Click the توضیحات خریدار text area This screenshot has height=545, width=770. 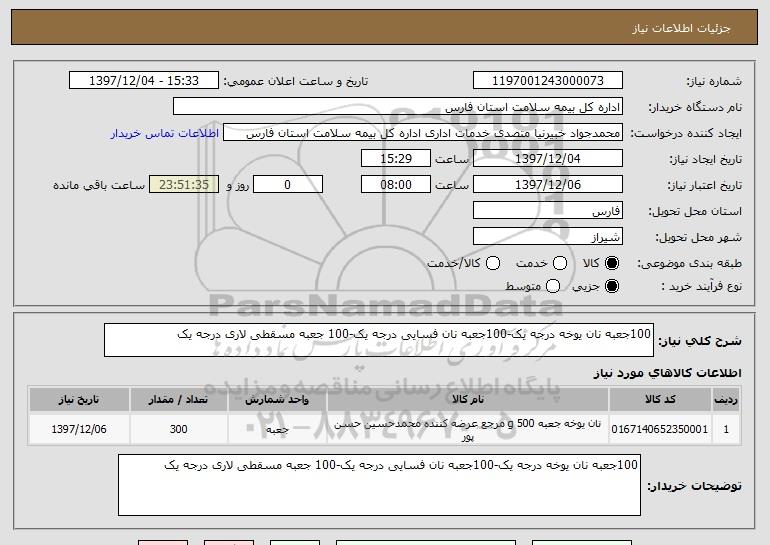(x=379, y=485)
